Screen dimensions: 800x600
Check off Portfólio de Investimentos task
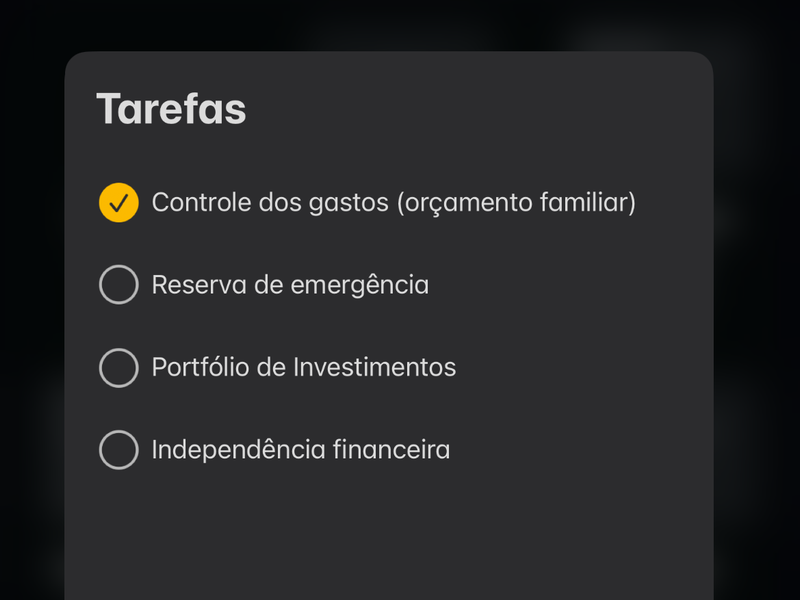[x=119, y=367]
